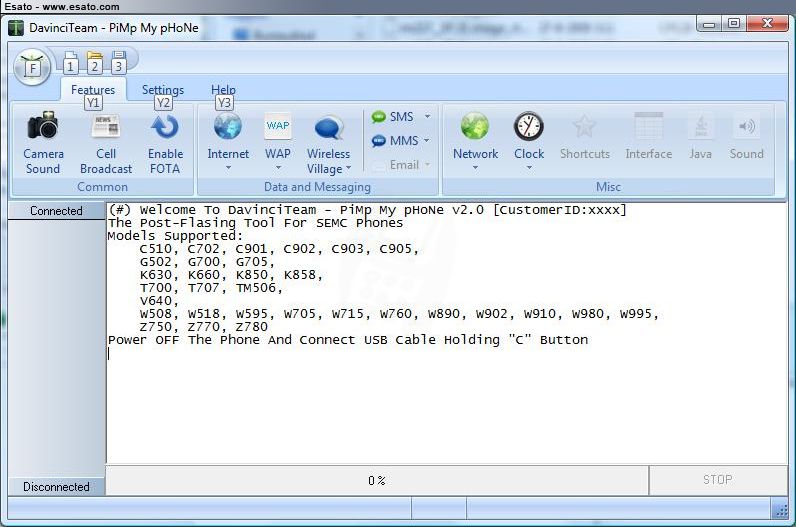The height and width of the screenshot is (527, 796).
Task: Expand the WAP dropdown arrow
Action: [x=278, y=168]
